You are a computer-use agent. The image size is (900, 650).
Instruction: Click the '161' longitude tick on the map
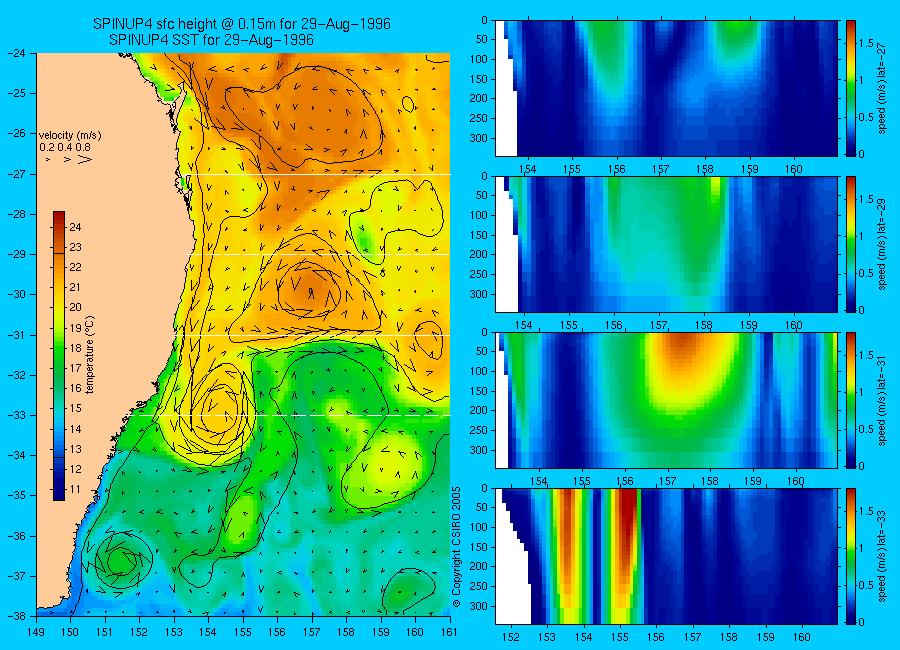point(449,632)
